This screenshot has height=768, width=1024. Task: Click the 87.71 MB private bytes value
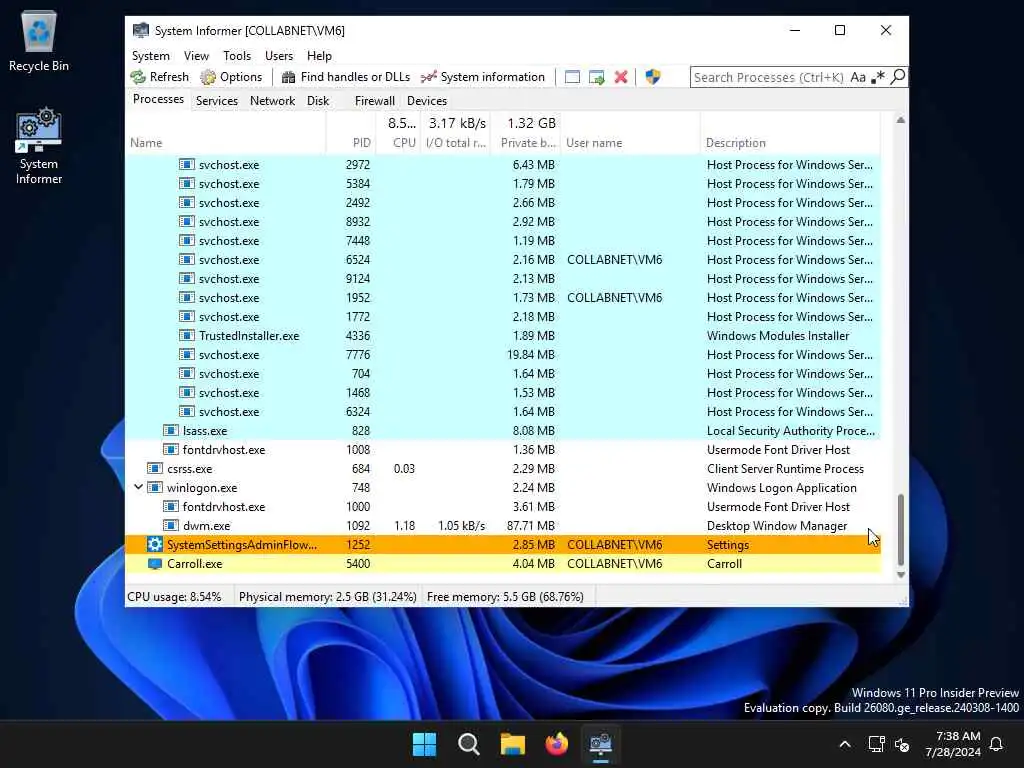(530, 526)
